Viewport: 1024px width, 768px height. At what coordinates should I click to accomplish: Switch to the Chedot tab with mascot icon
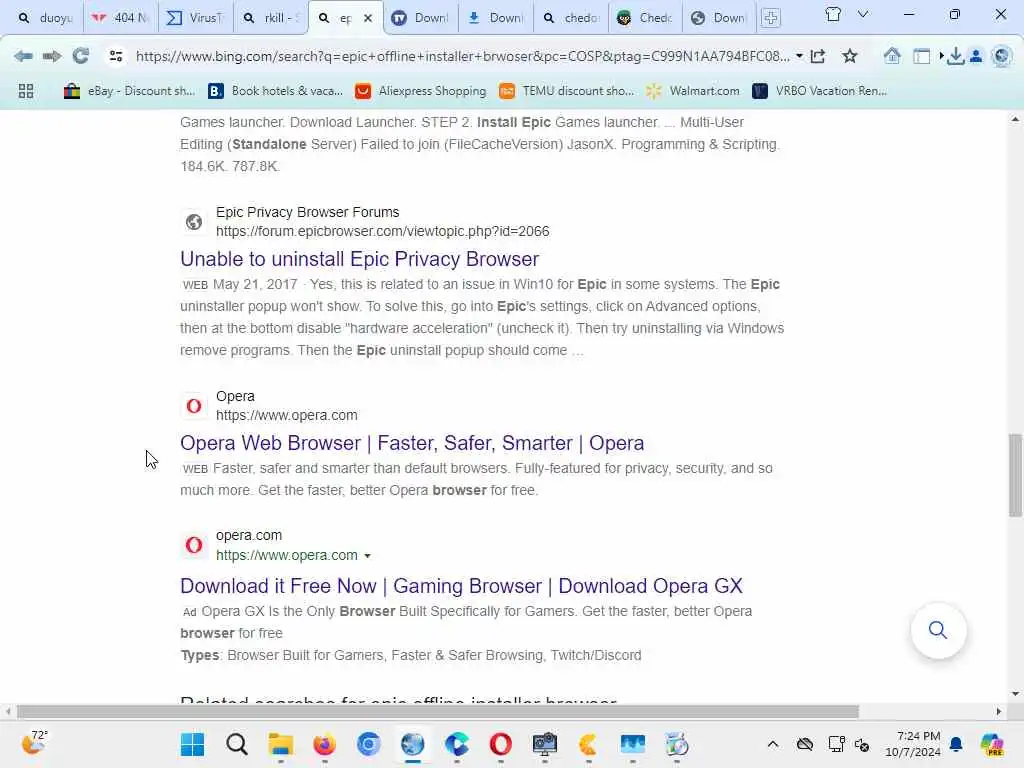645,18
